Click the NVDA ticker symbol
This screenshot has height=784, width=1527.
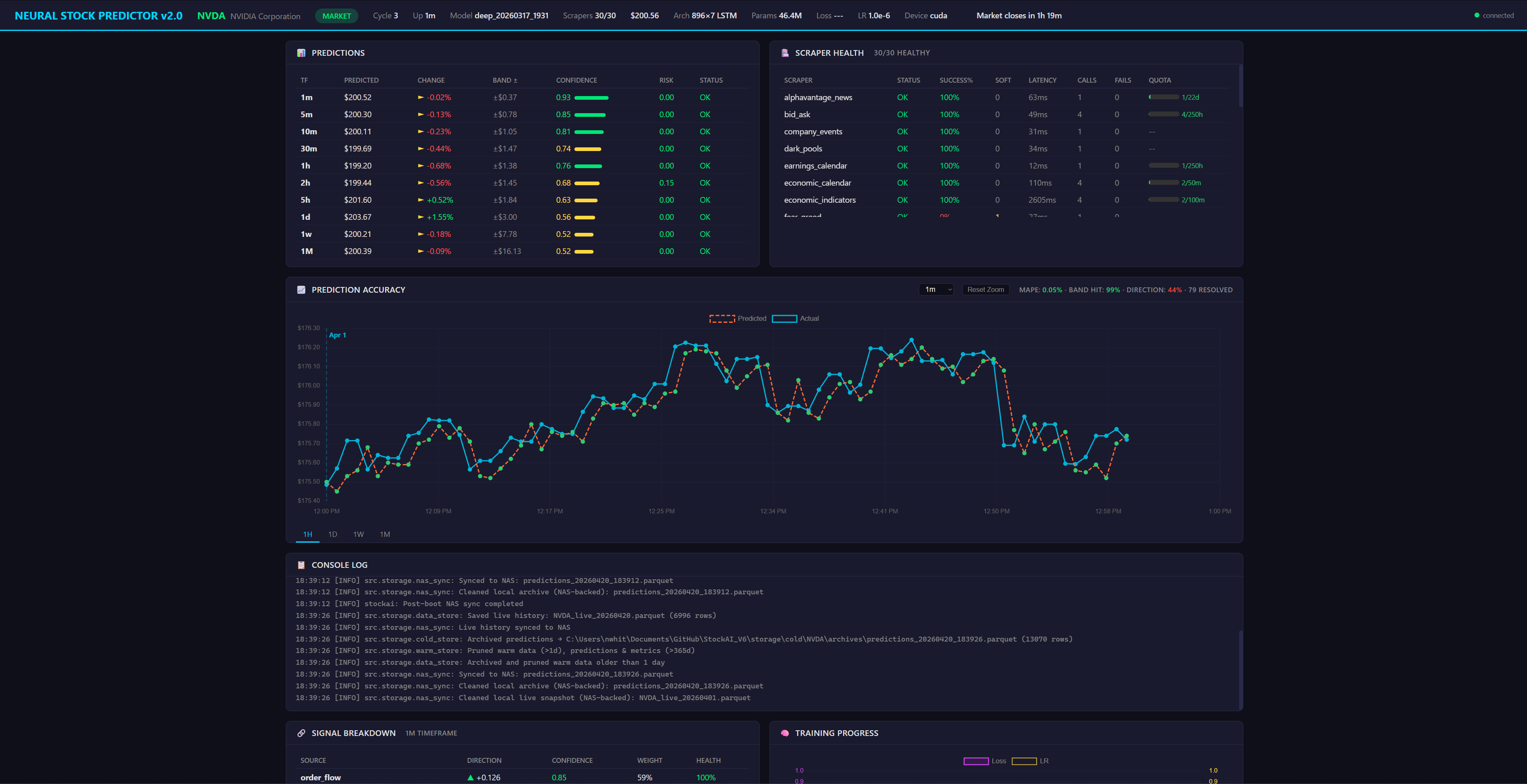click(x=211, y=15)
